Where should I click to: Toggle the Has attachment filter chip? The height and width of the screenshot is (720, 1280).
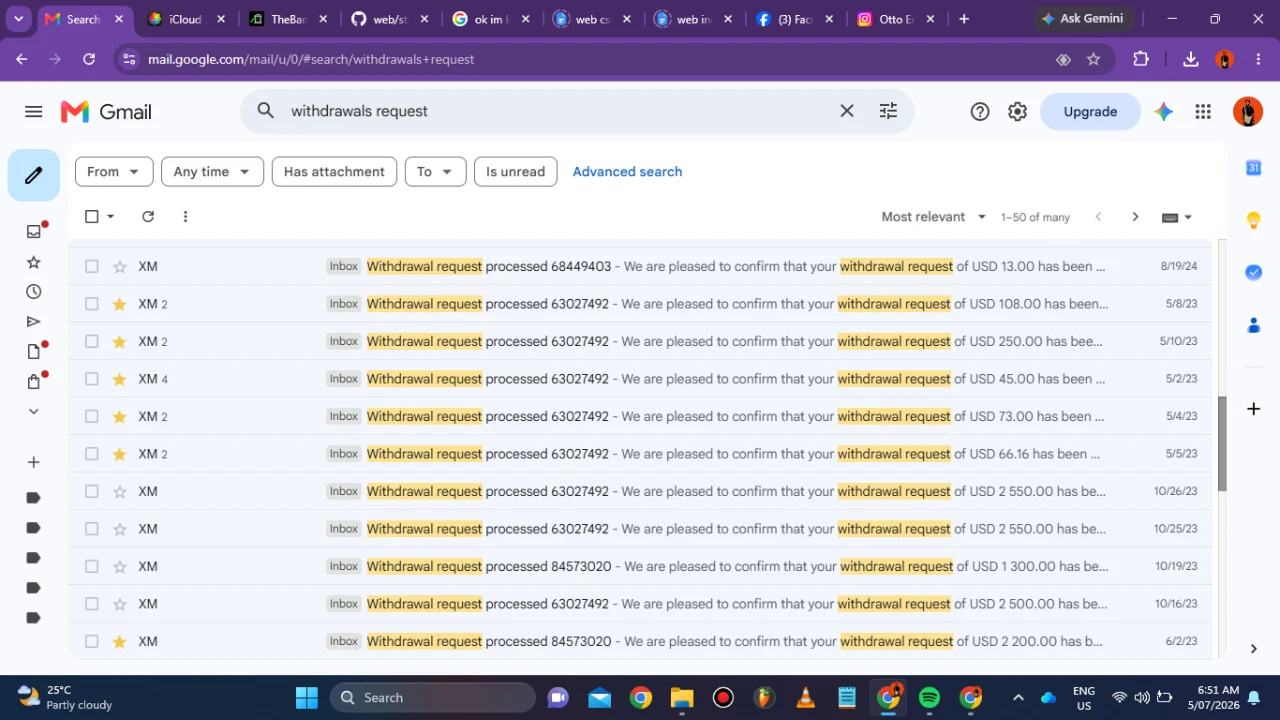pyautogui.click(x=334, y=171)
